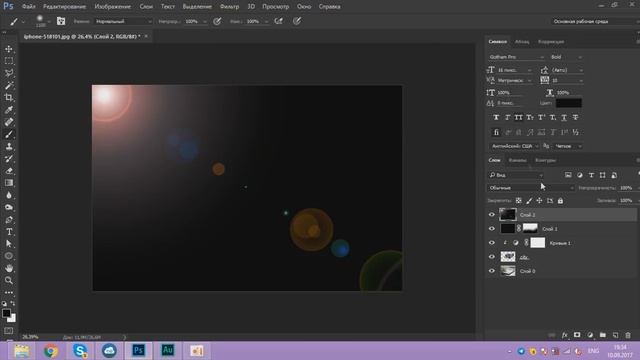
Task: Swap foreground and background colors
Action: click(x=13, y=303)
